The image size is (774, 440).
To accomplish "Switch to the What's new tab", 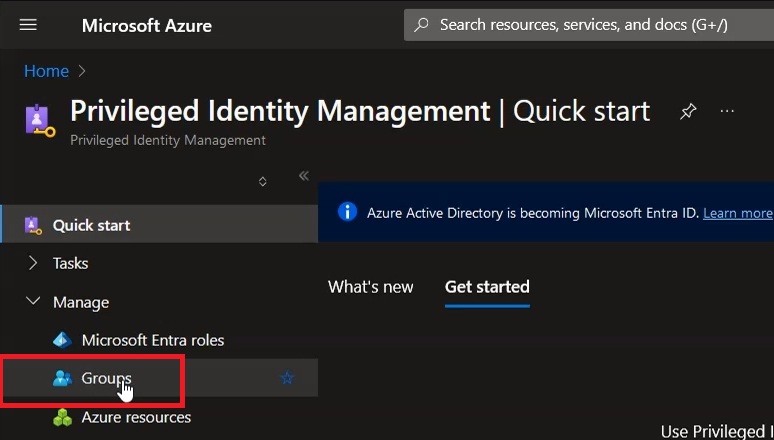I will 371,287.
